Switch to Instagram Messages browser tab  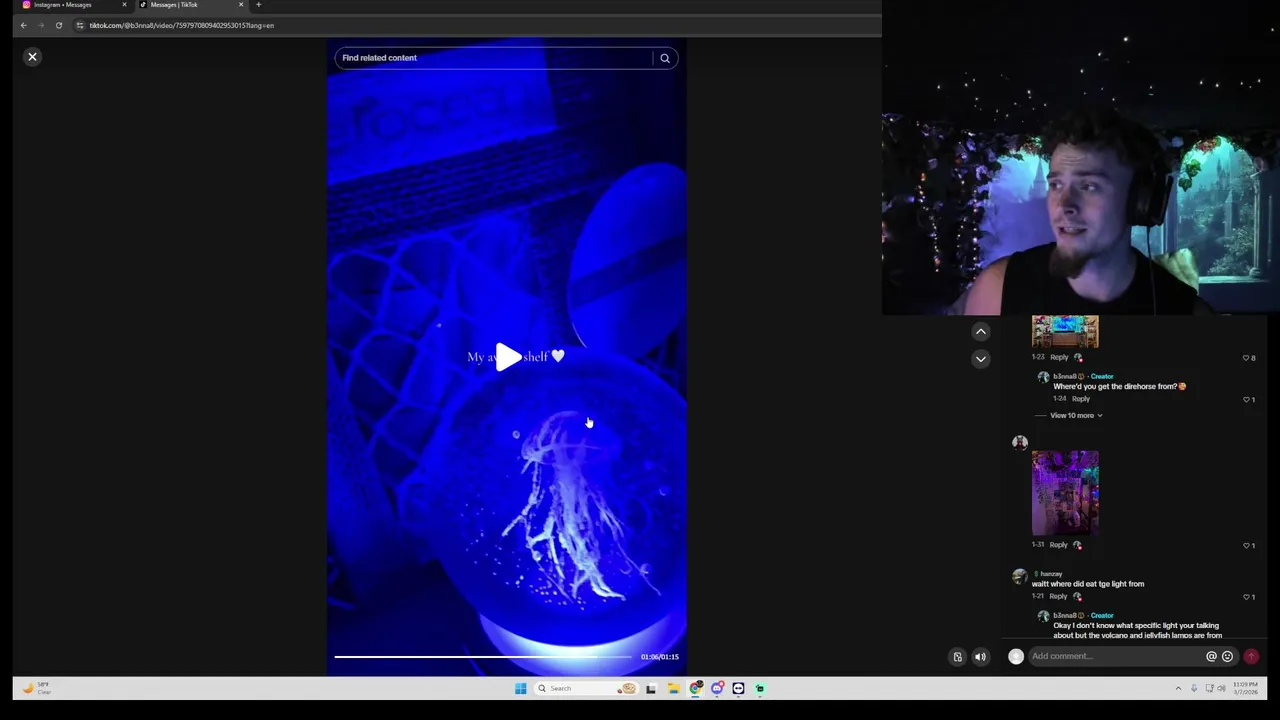70,5
